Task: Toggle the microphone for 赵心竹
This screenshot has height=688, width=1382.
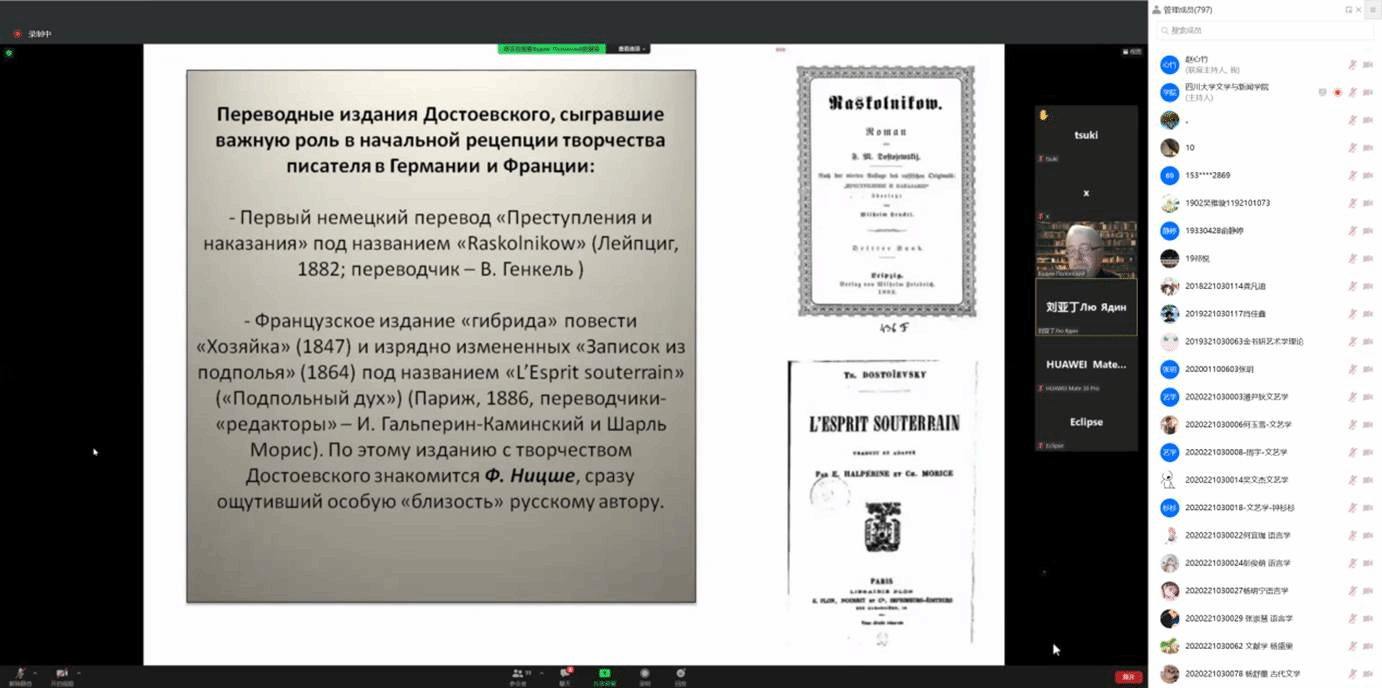Action: [1352, 64]
